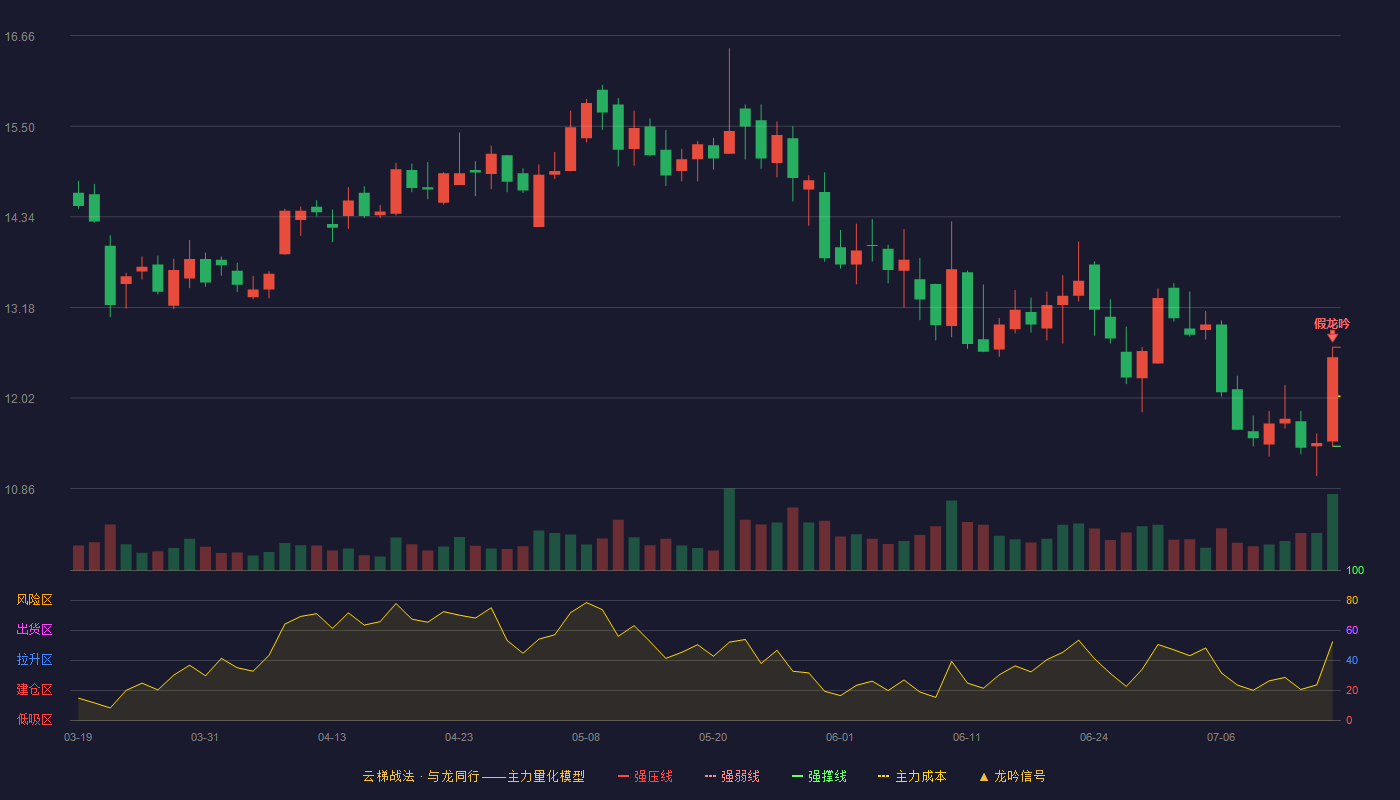1400x800 pixels.
Task: Click the 07-06 date axis label
Action: [x=1221, y=737]
